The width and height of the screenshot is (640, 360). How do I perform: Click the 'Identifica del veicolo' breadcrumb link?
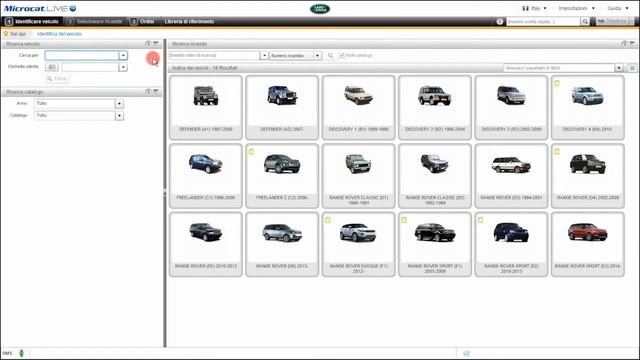60,34
